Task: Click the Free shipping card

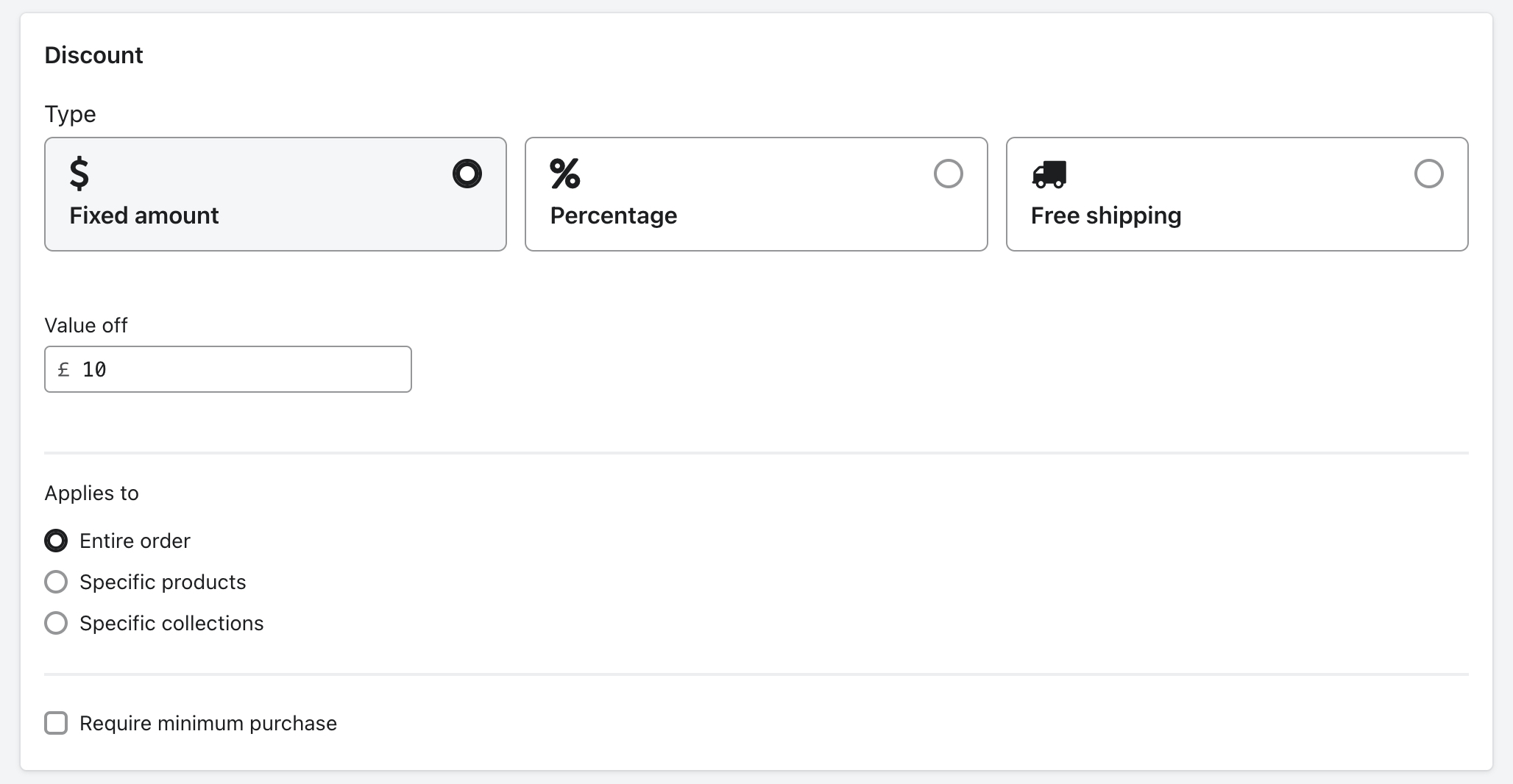Action: 1236,194
